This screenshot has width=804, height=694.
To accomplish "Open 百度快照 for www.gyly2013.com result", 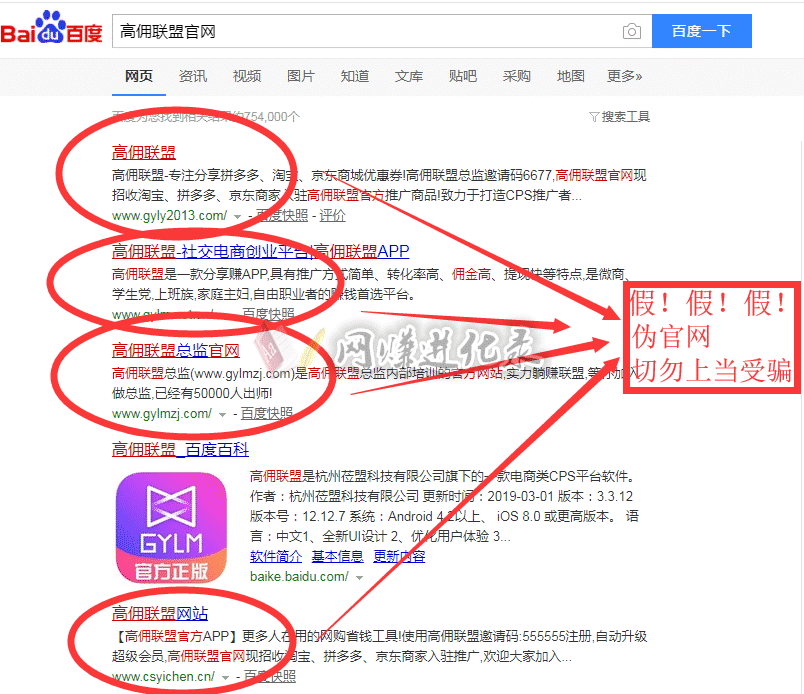I will coord(282,215).
